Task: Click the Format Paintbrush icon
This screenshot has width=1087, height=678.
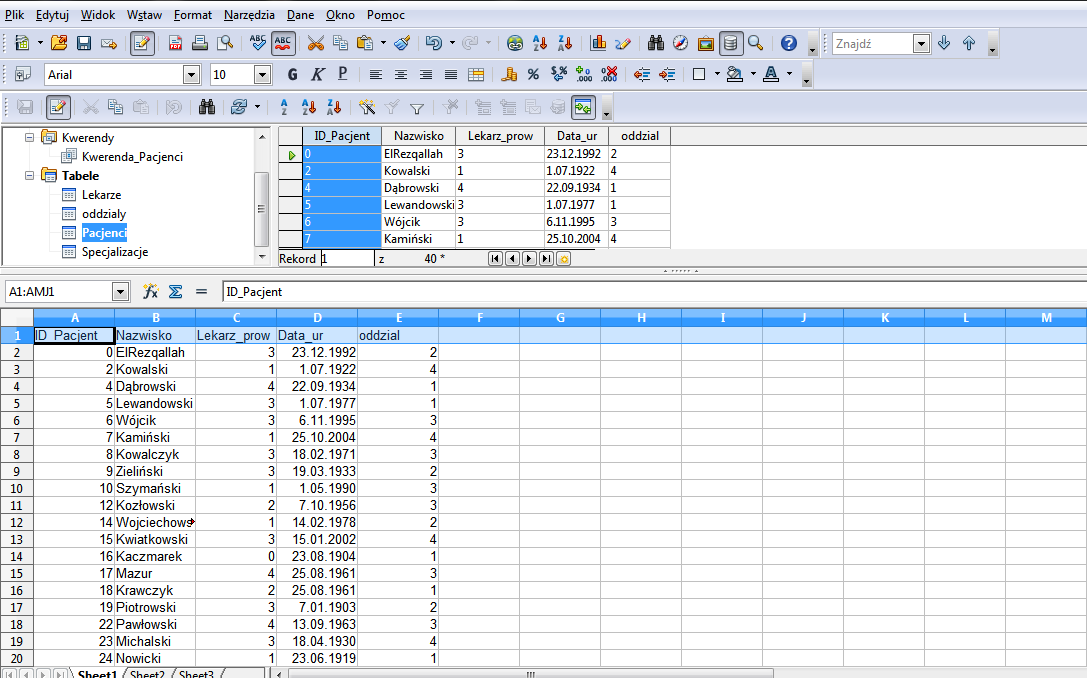Action: point(402,44)
